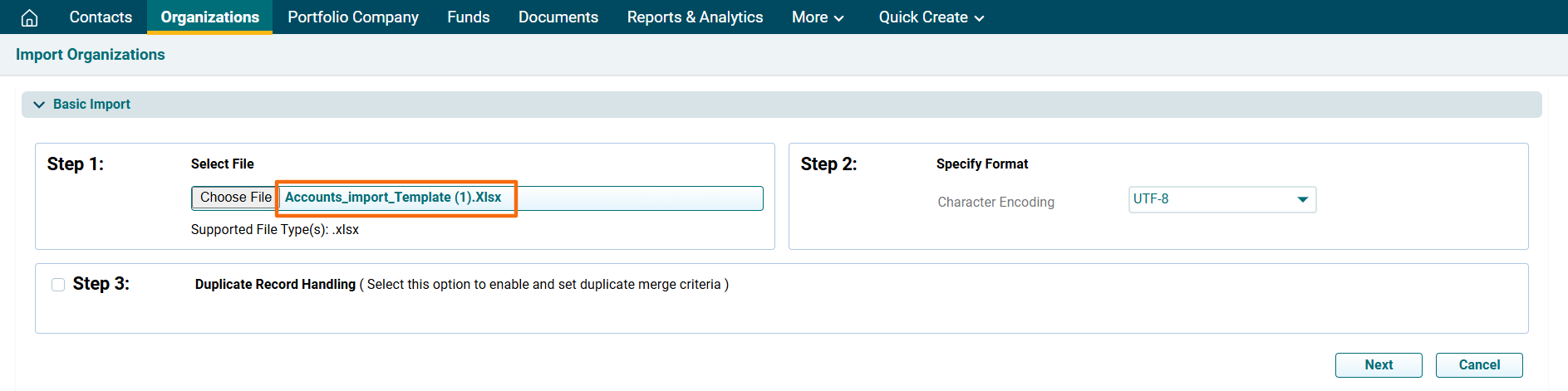Image resolution: width=1568 pixels, height=391 pixels.
Task: Open the Contacts tab
Action: coord(101,17)
